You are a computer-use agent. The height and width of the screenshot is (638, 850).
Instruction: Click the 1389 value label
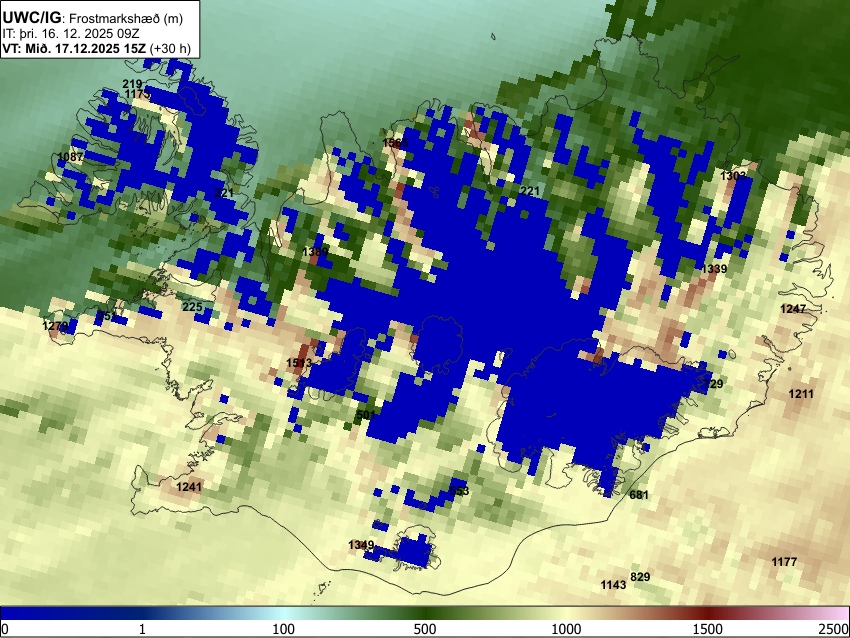click(315, 252)
